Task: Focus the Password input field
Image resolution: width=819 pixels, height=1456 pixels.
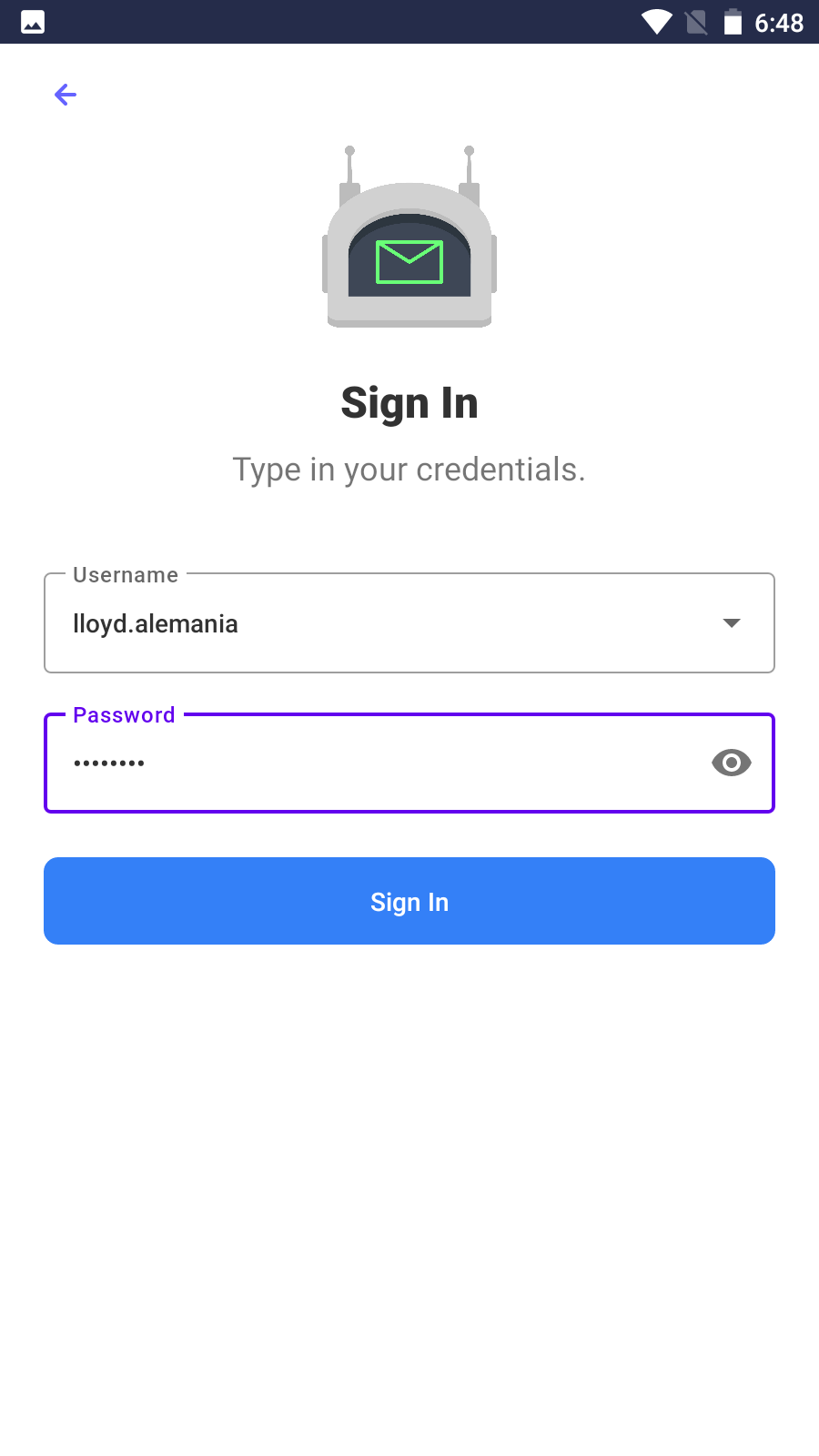Action: coord(409,763)
